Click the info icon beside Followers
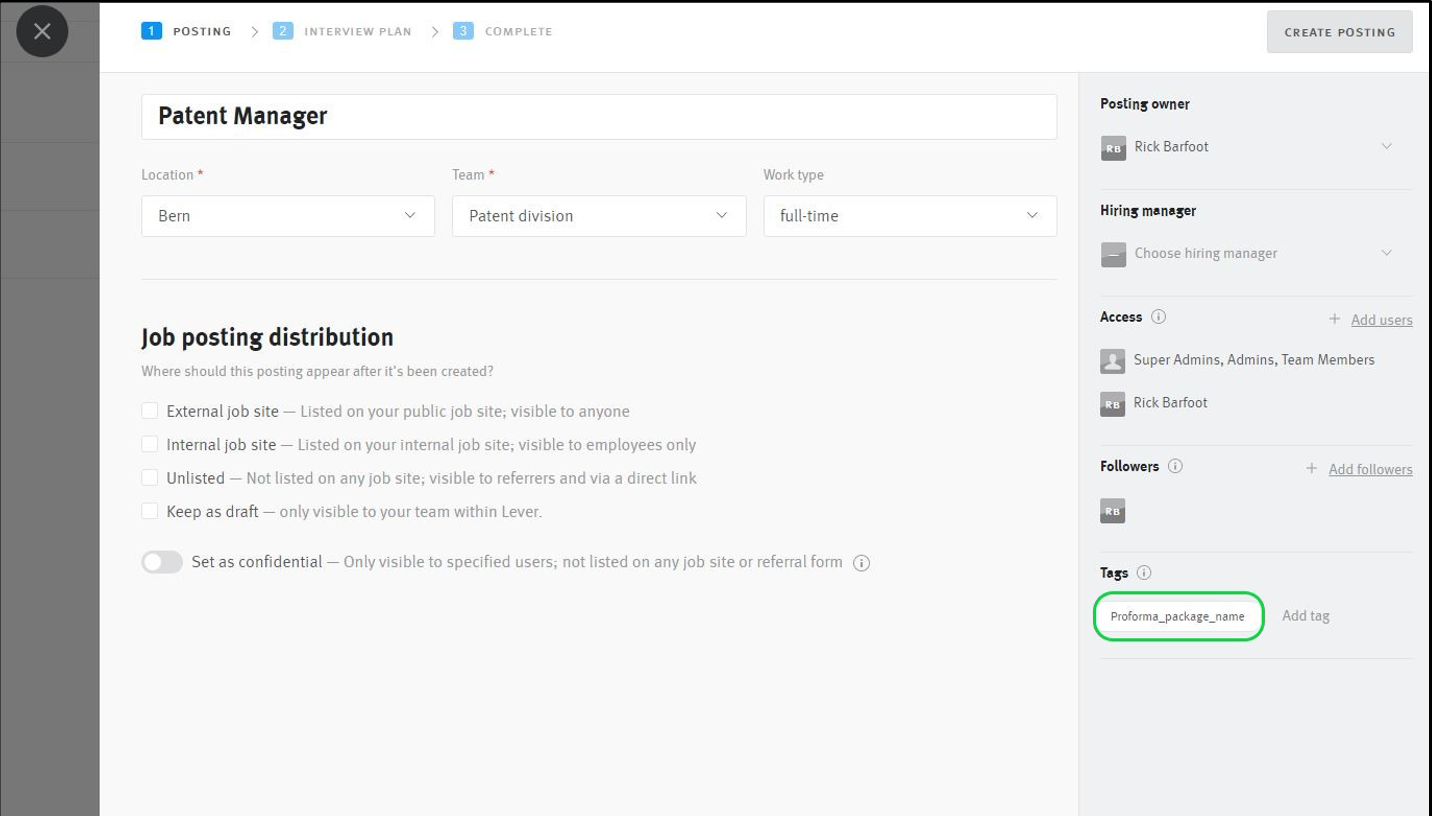 click(x=1176, y=466)
